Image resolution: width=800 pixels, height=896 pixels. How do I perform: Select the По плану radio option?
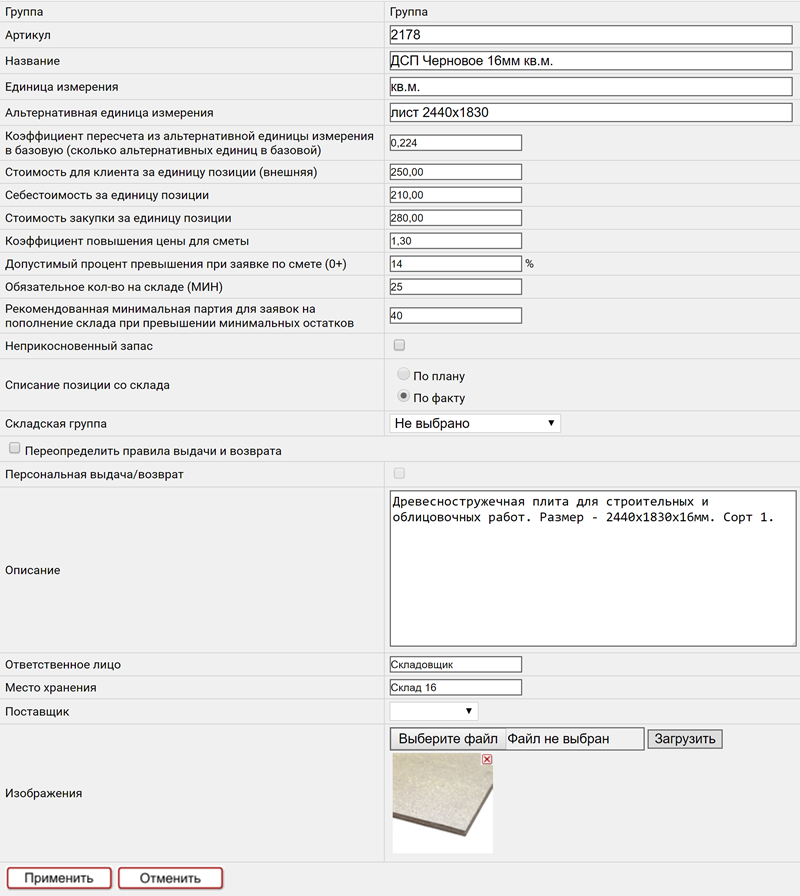pos(403,375)
